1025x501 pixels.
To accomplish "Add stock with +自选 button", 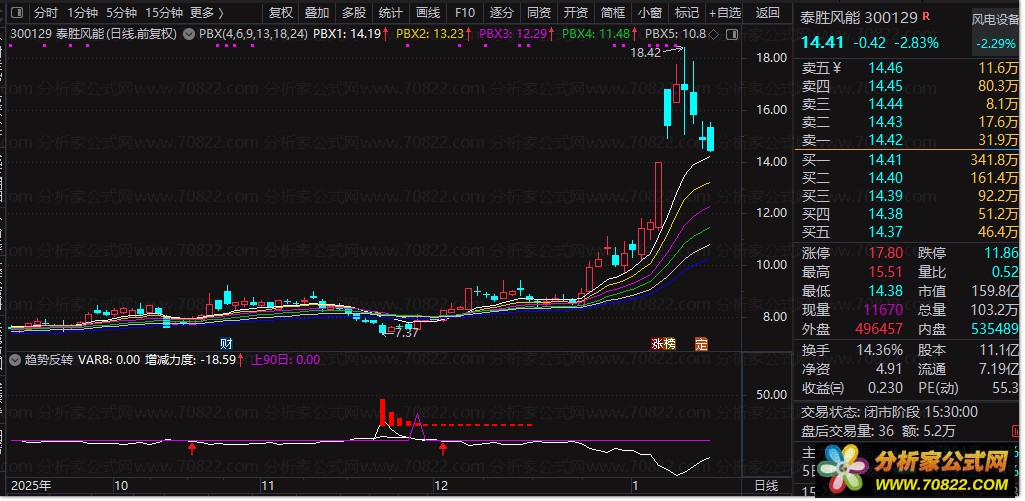I will point(724,13).
